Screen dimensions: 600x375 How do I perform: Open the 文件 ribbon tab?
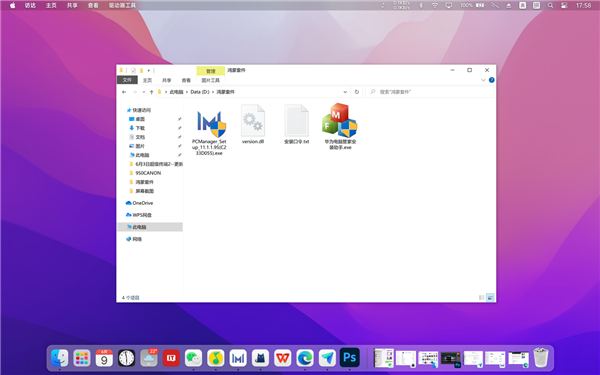pos(127,80)
